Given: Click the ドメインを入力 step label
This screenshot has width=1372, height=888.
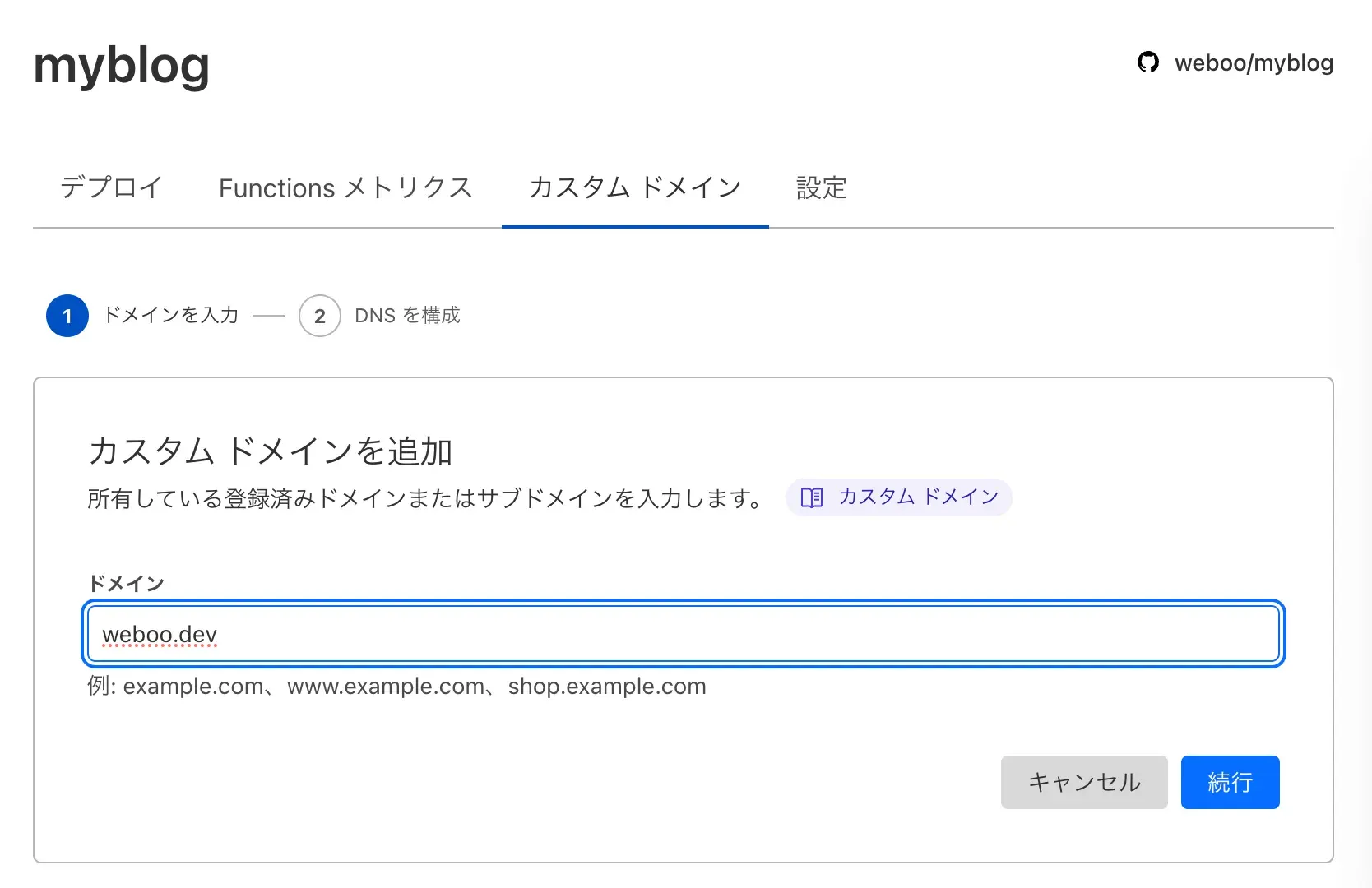Looking at the screenshot, I should pyautogui.click(x=169, y=315).
